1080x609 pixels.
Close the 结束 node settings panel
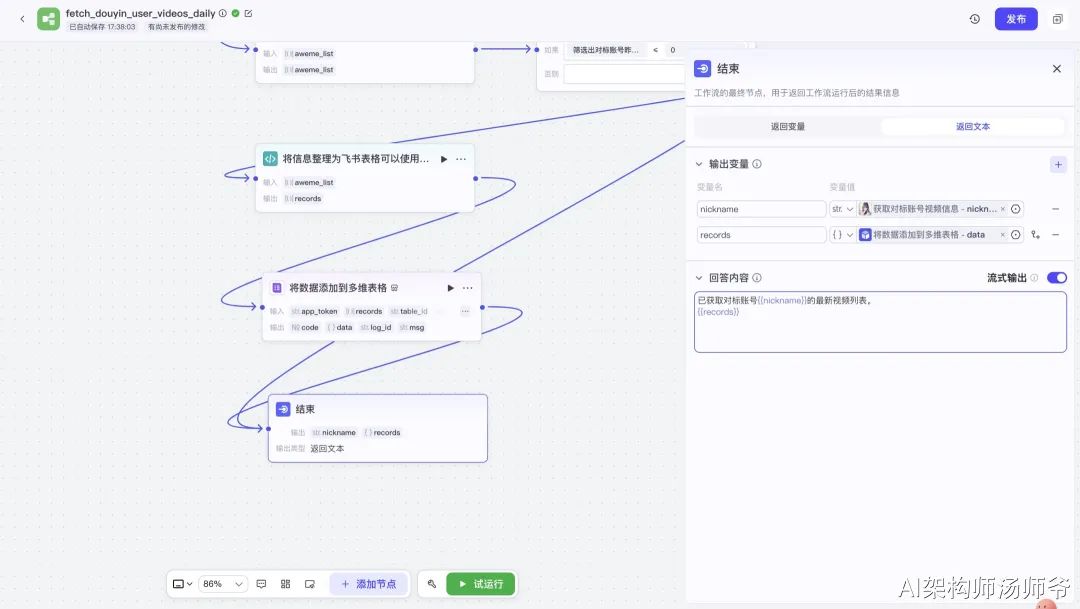pos(1057,68)
